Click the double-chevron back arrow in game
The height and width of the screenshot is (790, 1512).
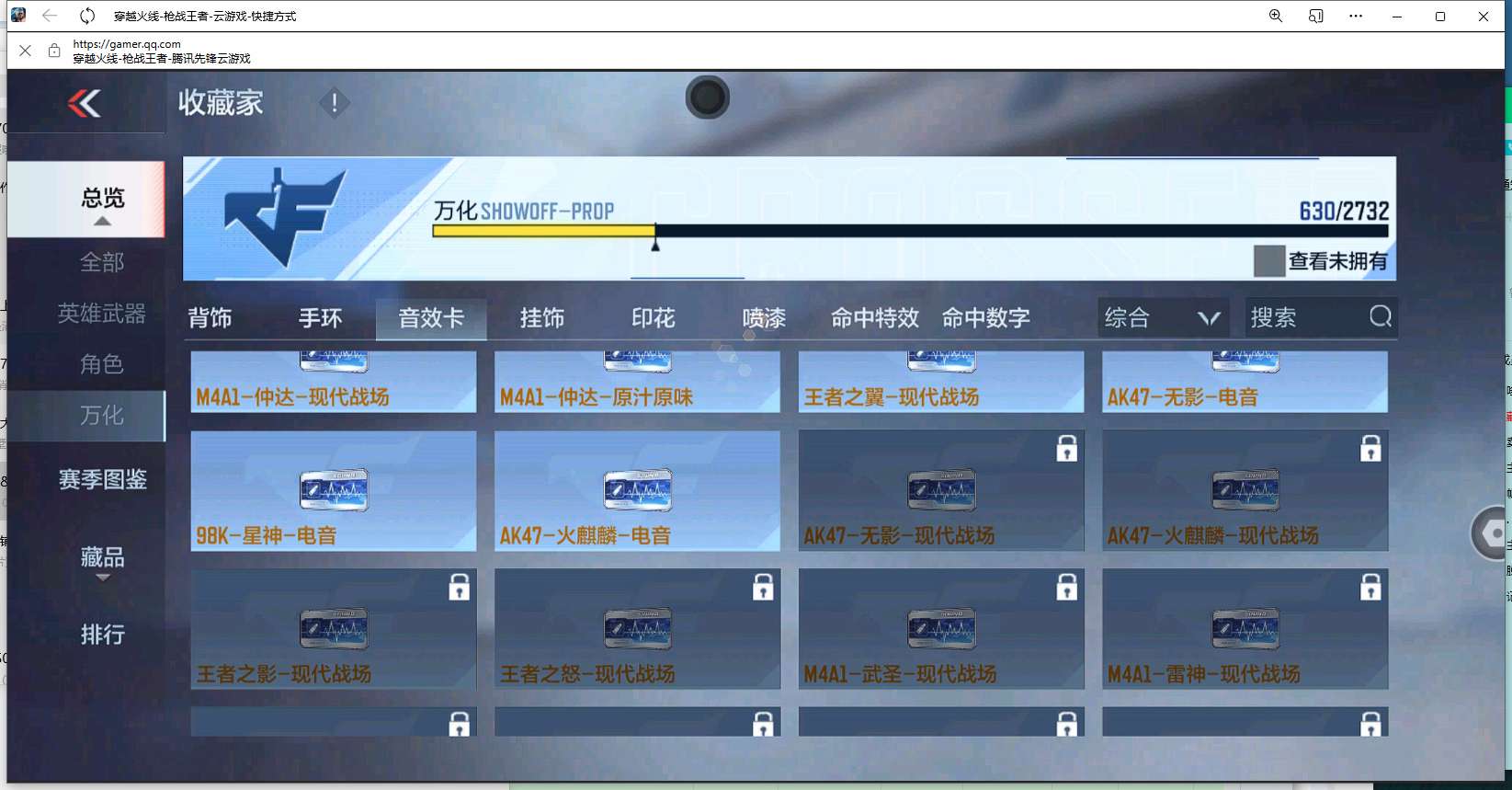pyautogui.click(x=85, y=103)
